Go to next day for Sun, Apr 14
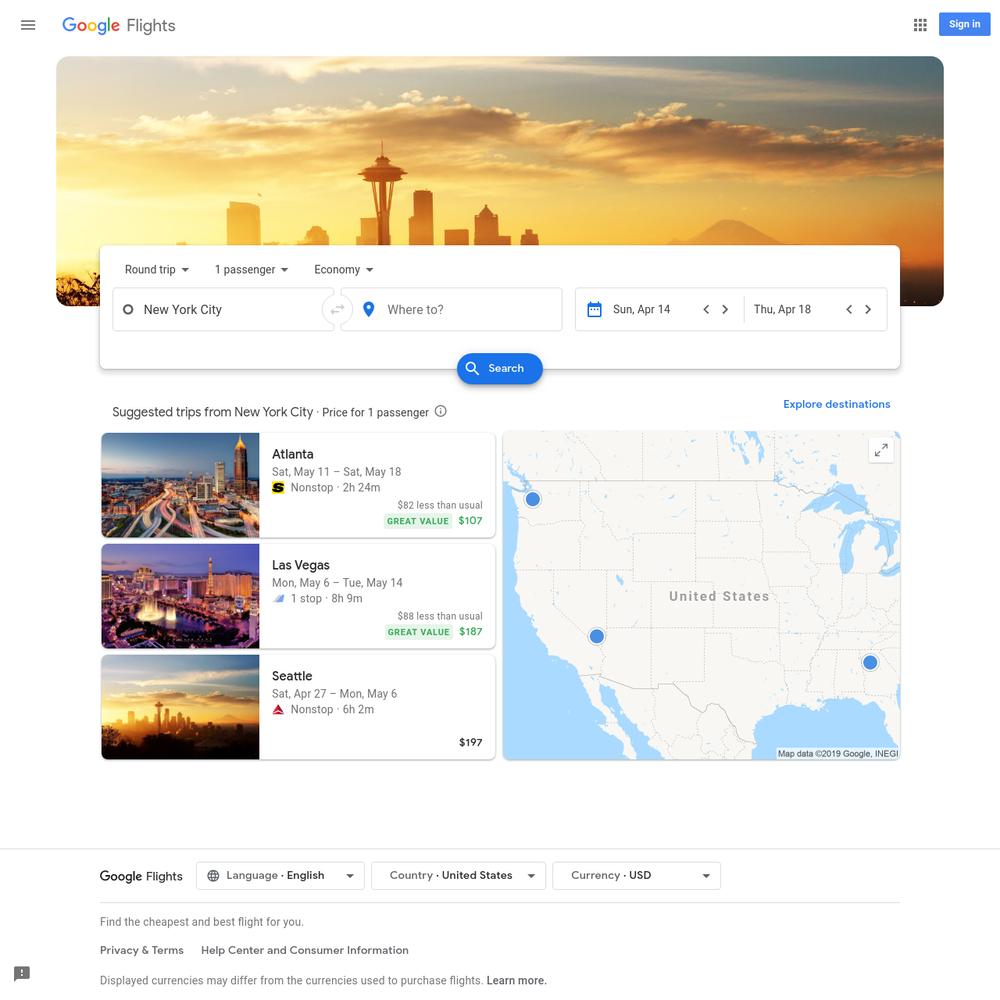The image size is (1000, 1000). (725, 309)
